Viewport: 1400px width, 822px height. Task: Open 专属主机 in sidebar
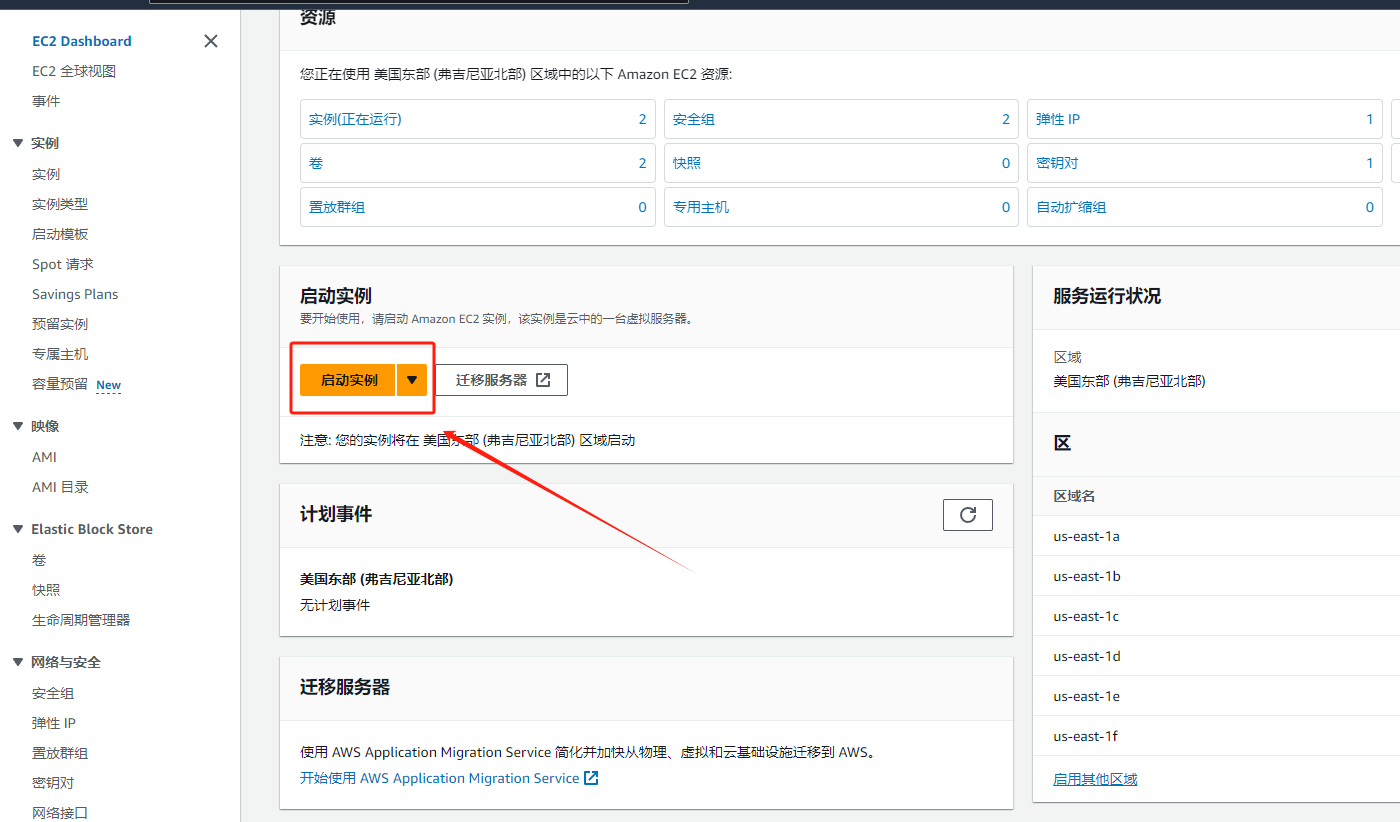pos(60,354)
